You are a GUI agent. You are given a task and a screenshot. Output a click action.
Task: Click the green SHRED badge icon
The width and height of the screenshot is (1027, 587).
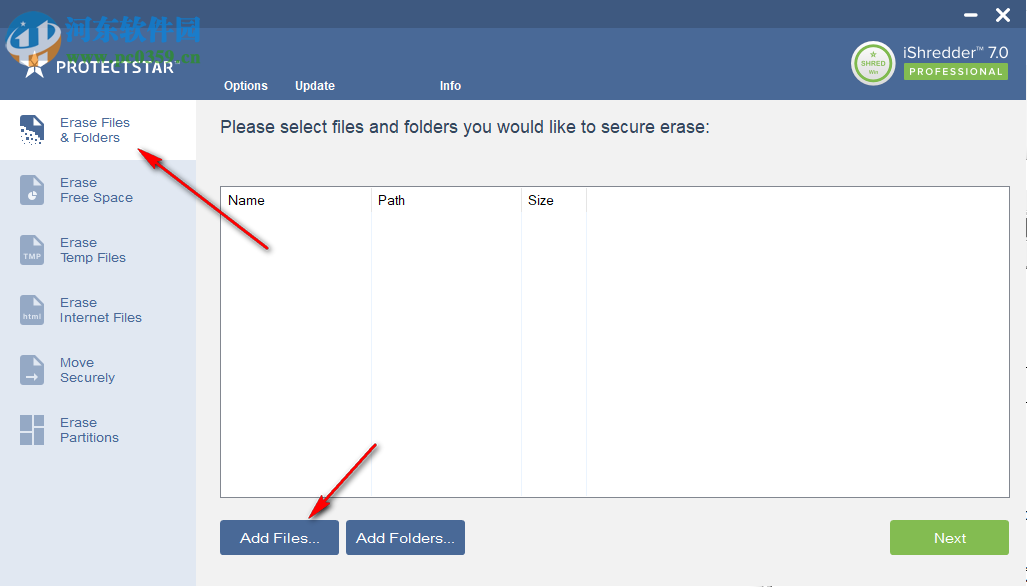(873, 63)
